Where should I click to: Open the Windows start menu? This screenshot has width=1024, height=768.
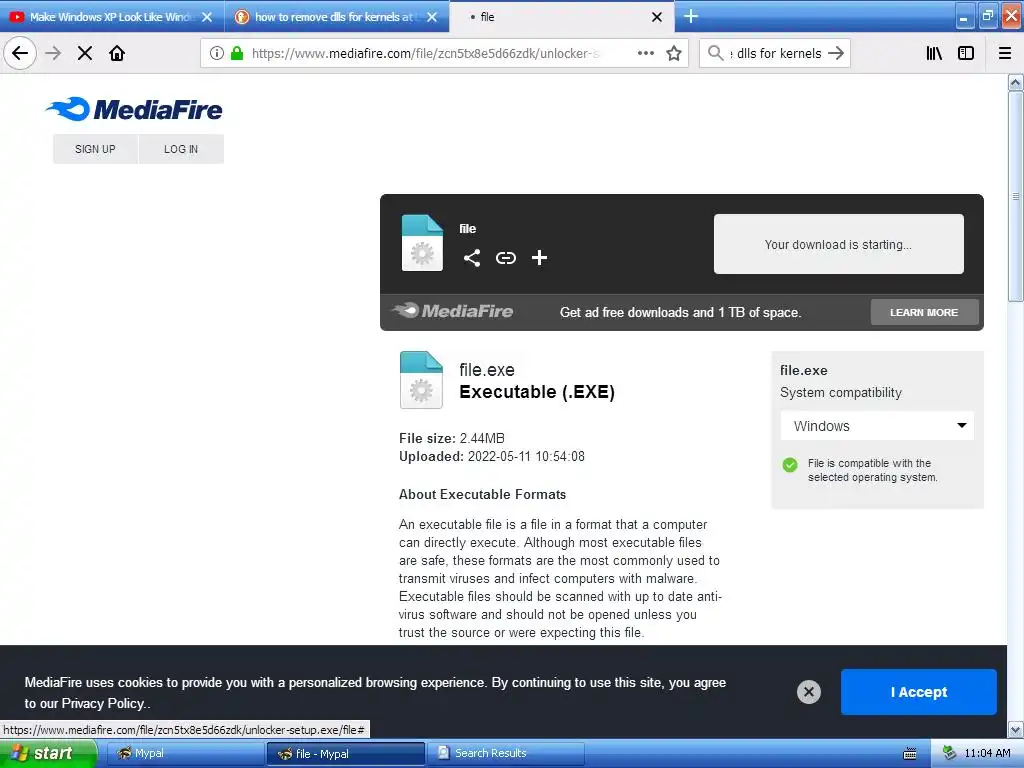pos(48,753)
